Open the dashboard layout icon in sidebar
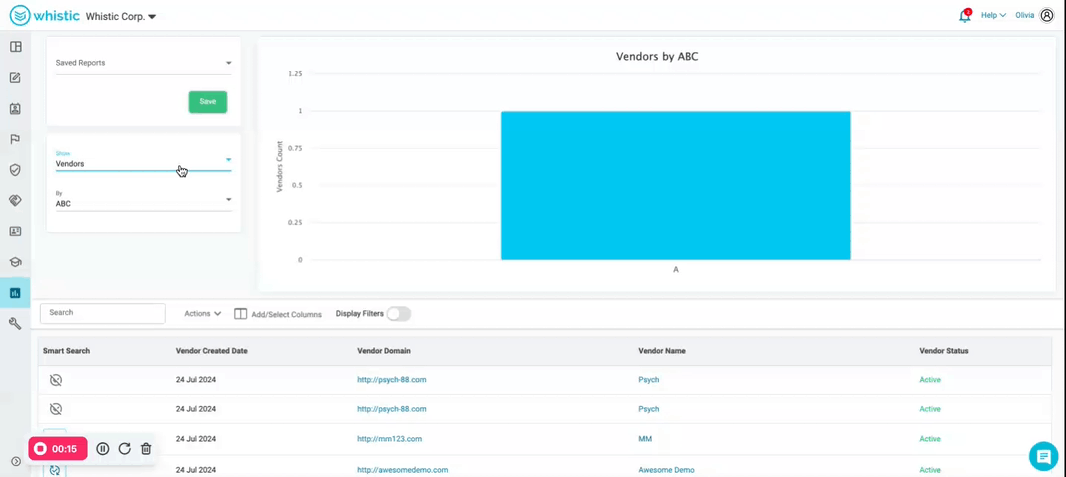The width and height of the screenshot is (1066, 477). coord(15,47)
